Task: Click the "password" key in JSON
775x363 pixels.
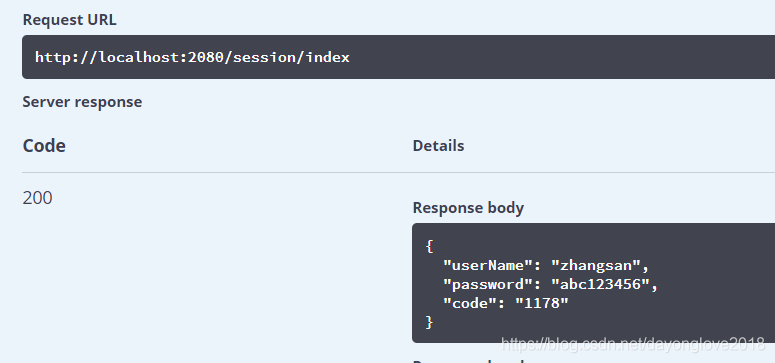Action: [488, 284]
